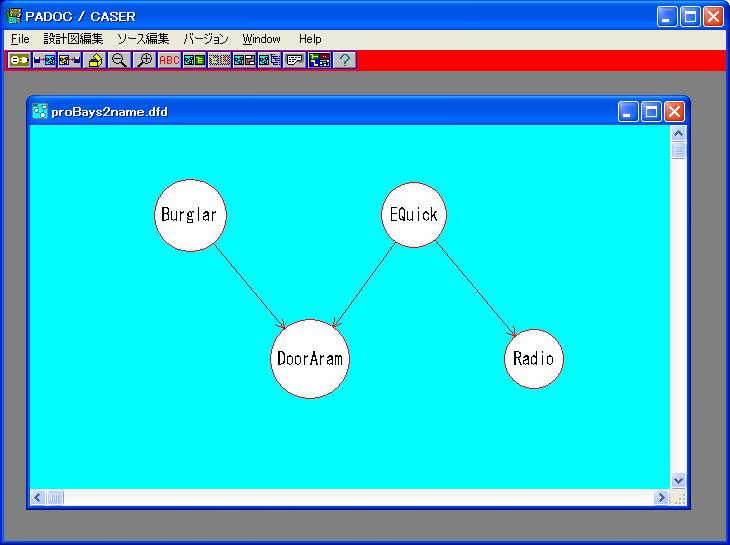730x545 pixels.
Task: Open the Window menu
Action: 261,39
